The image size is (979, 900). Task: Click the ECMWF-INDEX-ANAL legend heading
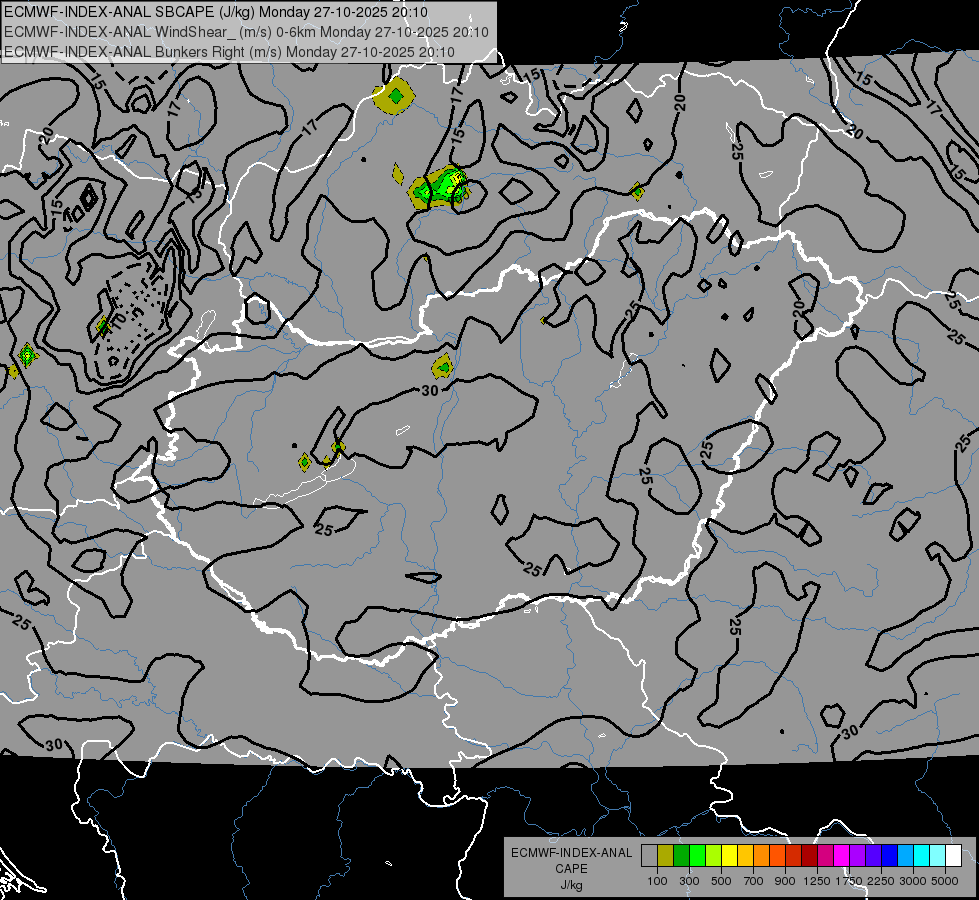tap(571, 853)
